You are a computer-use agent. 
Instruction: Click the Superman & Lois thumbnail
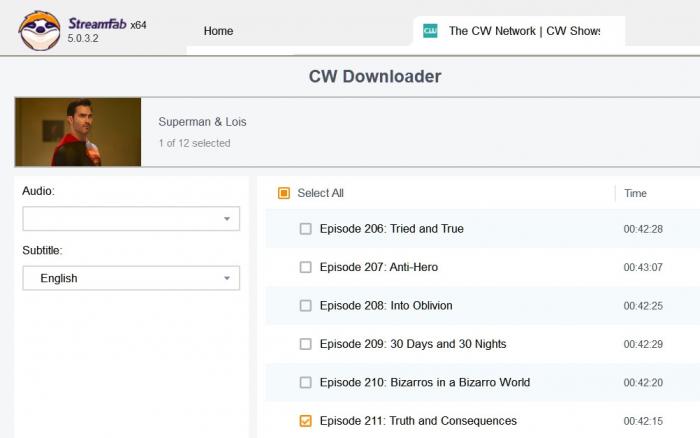click(78, 132)
